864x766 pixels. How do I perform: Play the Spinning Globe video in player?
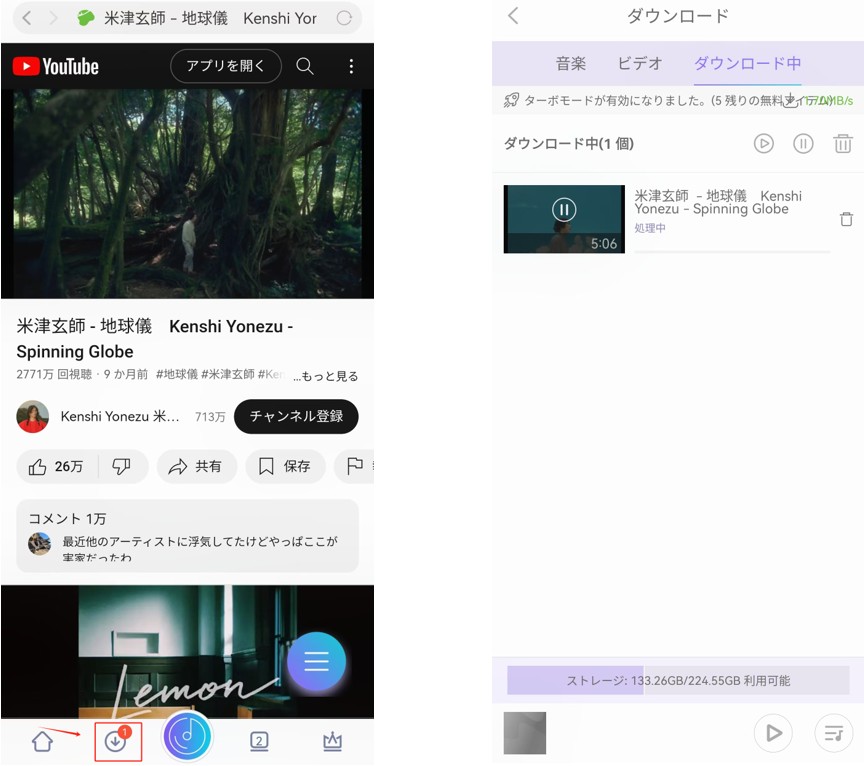coord(187,193)
